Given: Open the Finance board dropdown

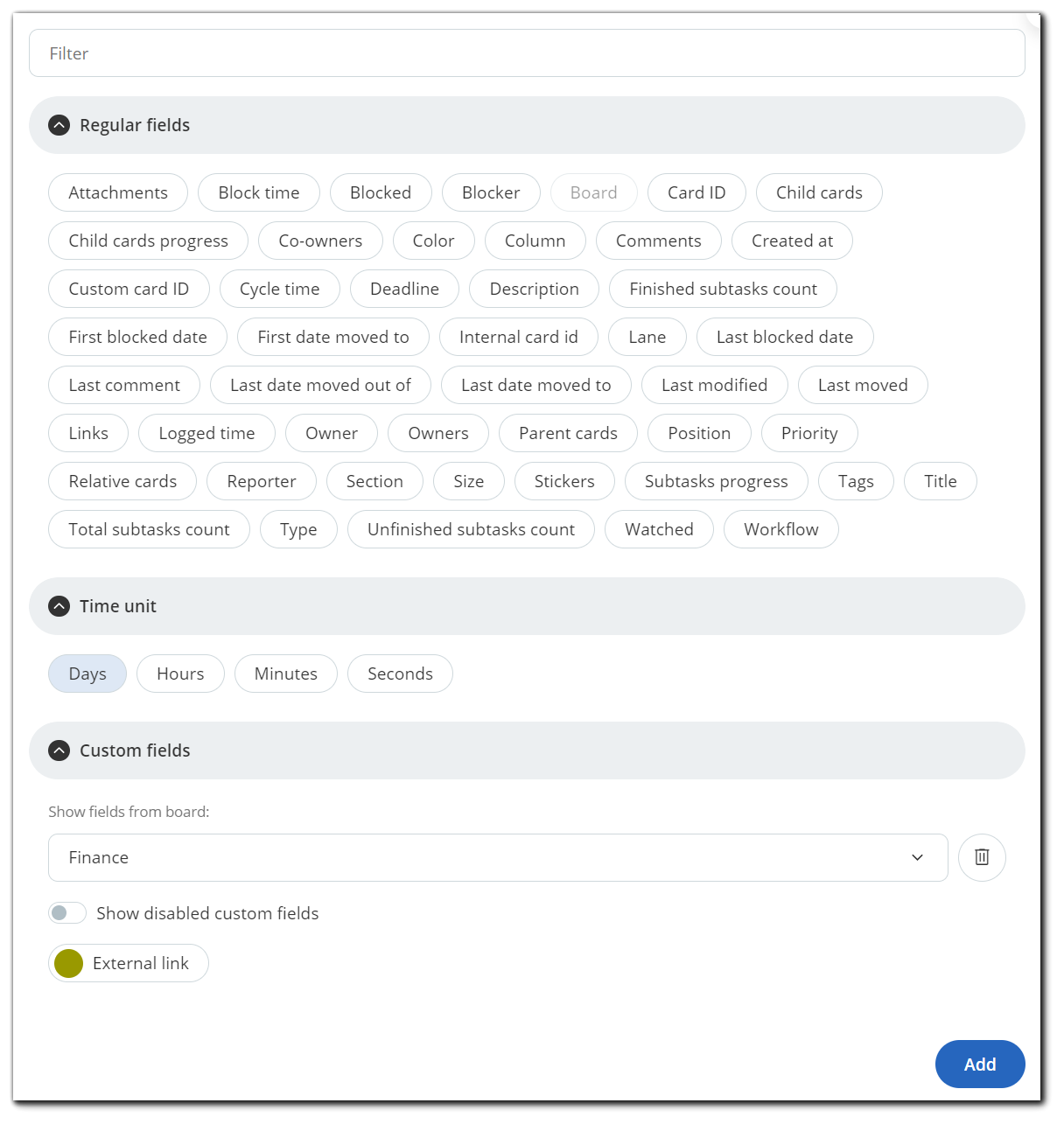Looking at the screenshot, I should pyautogui.click(x=917, y=857).
